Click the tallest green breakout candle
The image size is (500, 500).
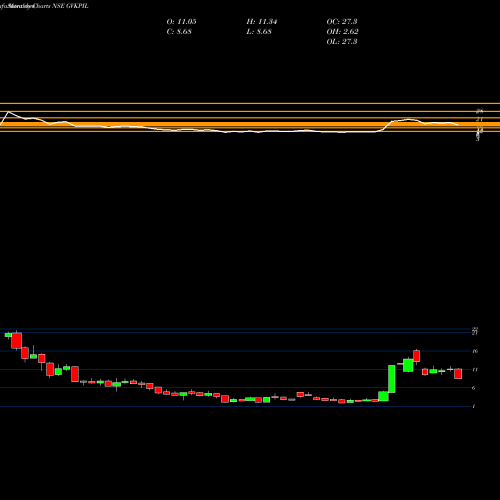coord(392,379)
